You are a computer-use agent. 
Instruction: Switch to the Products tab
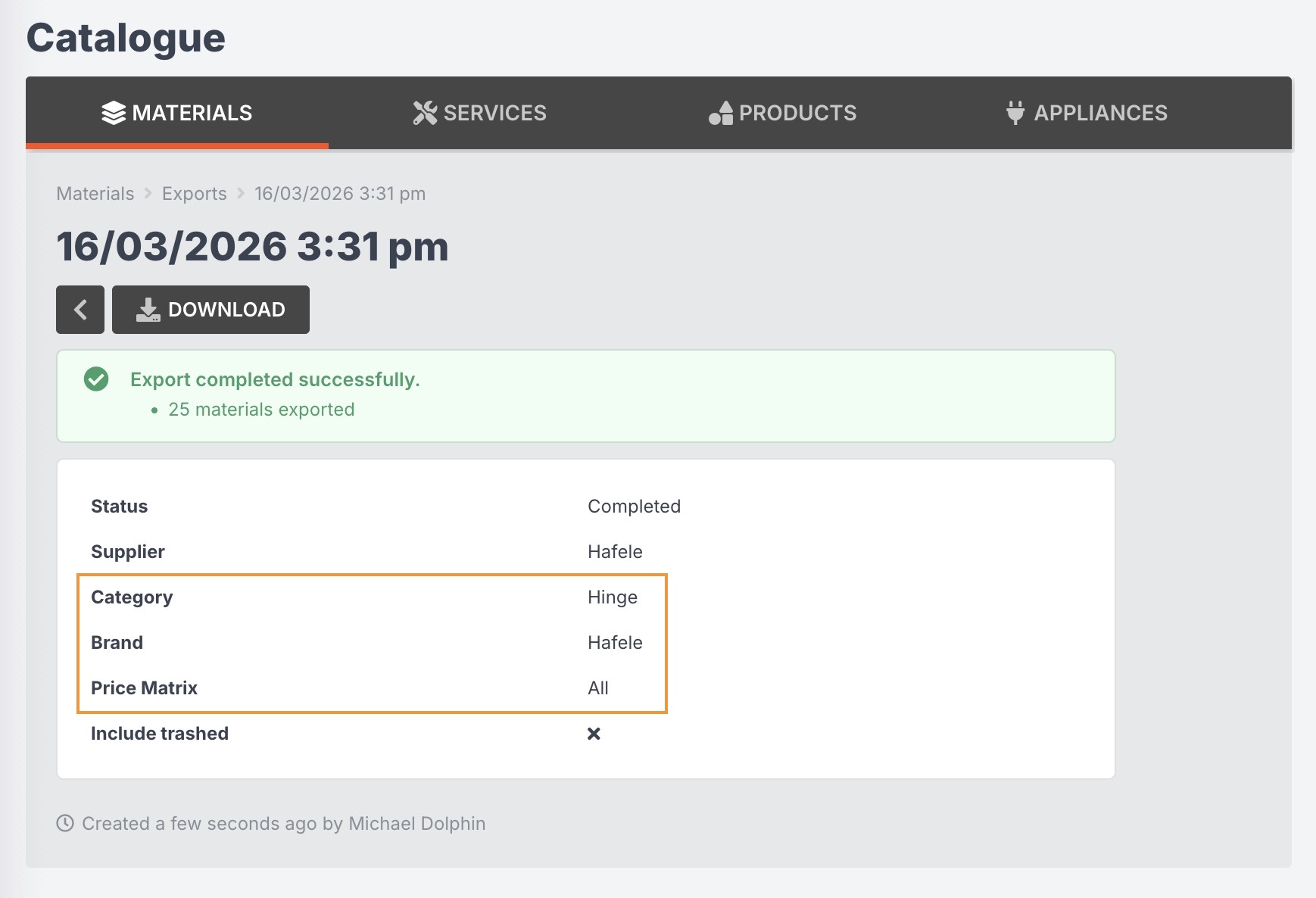pyautogui.click(x=783, y=113)
